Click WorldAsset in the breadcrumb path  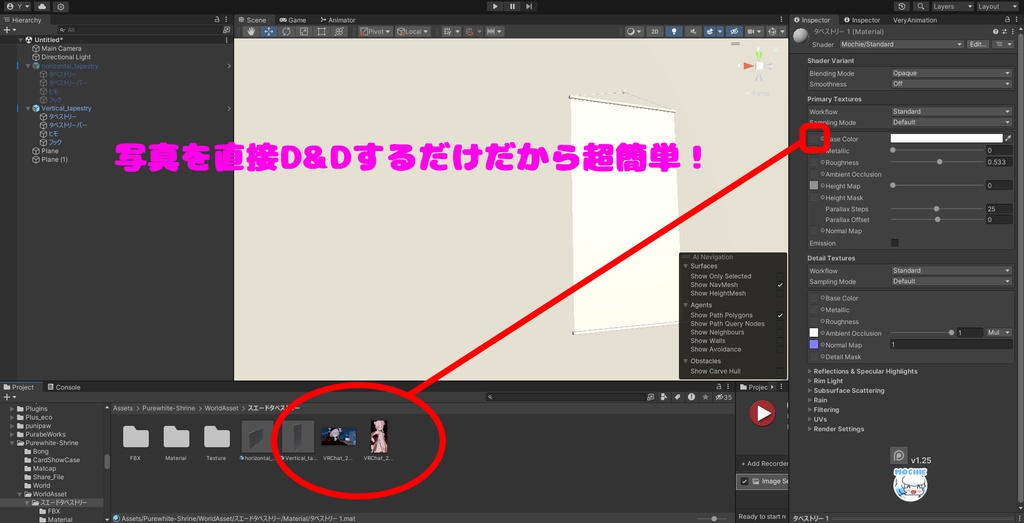[223, 408]
